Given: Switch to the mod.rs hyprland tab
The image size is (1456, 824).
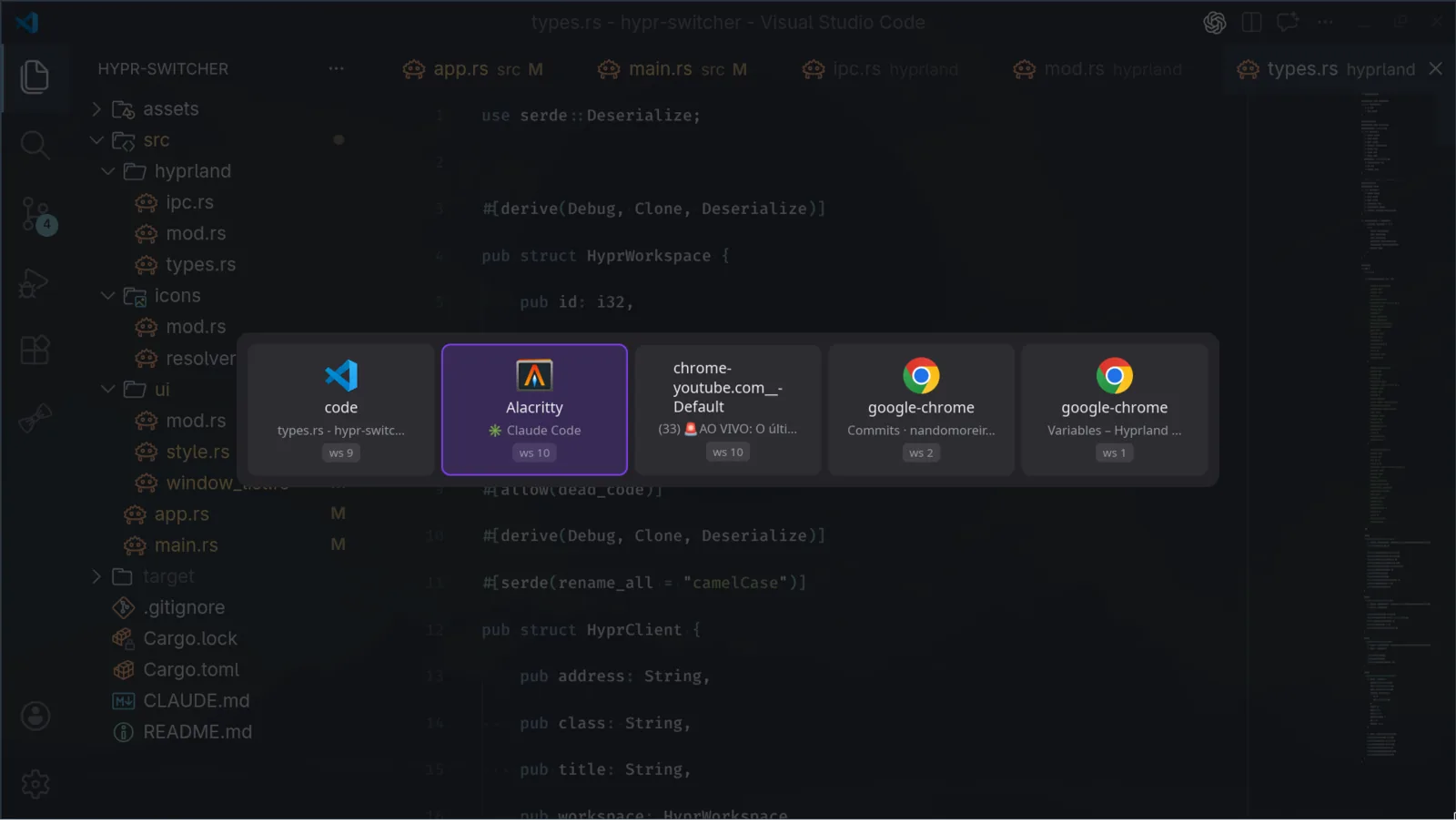Looking at the screenshot, I should pos(1097,69).
